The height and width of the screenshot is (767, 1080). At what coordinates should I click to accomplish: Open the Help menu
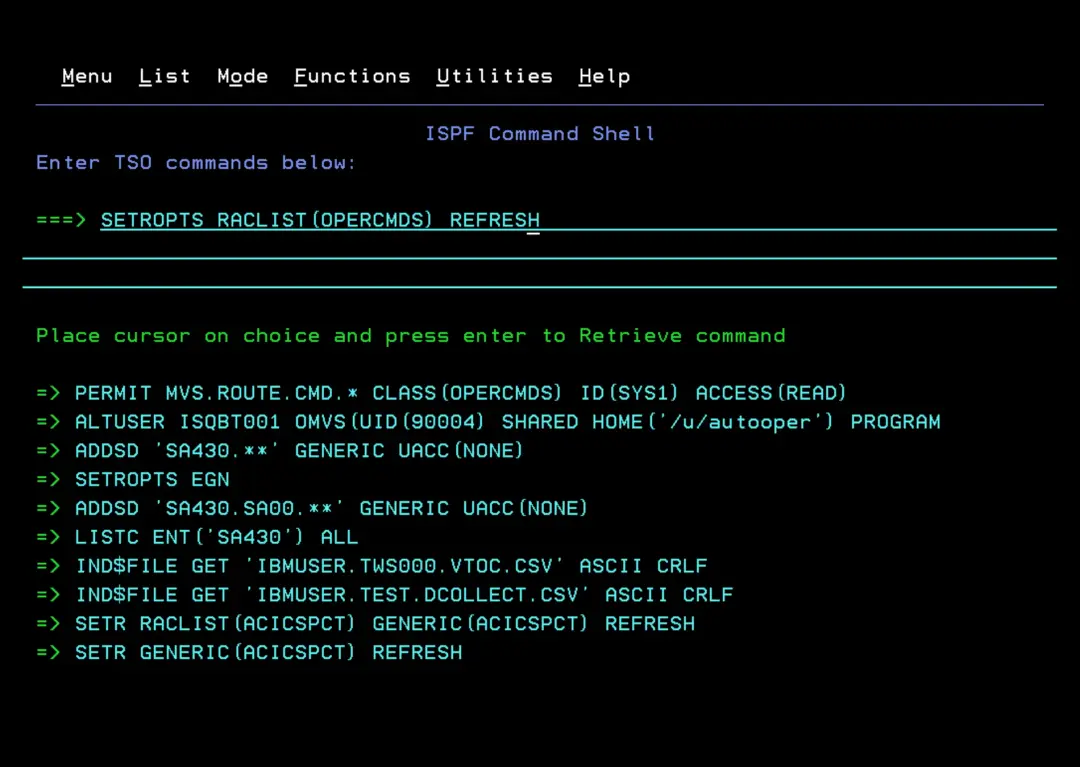[605, 76]
